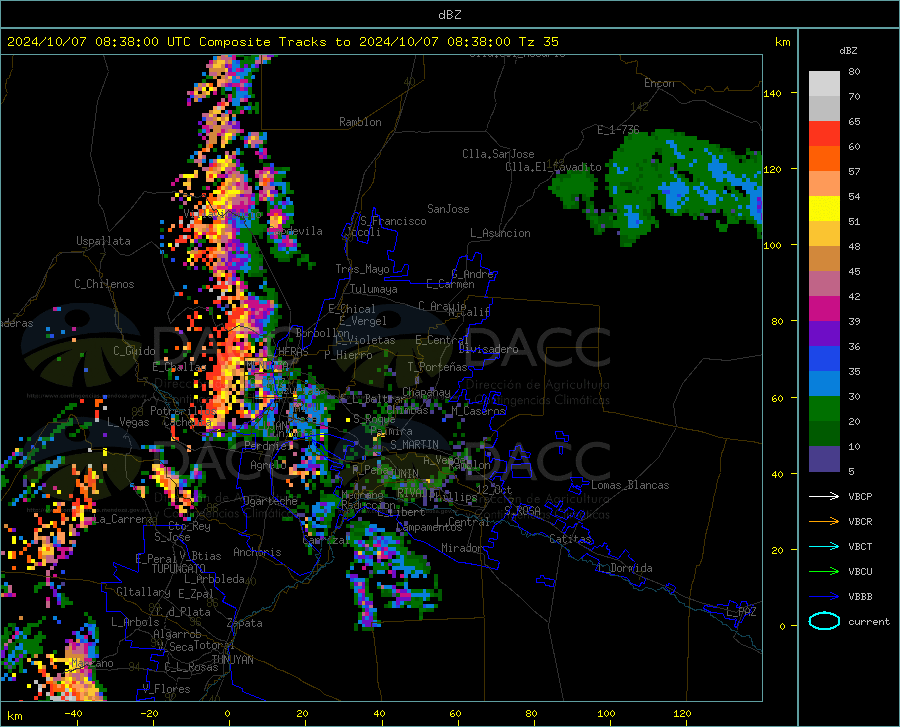
Task: Click the 'VBBB' legend label
Action: [860, 597]
